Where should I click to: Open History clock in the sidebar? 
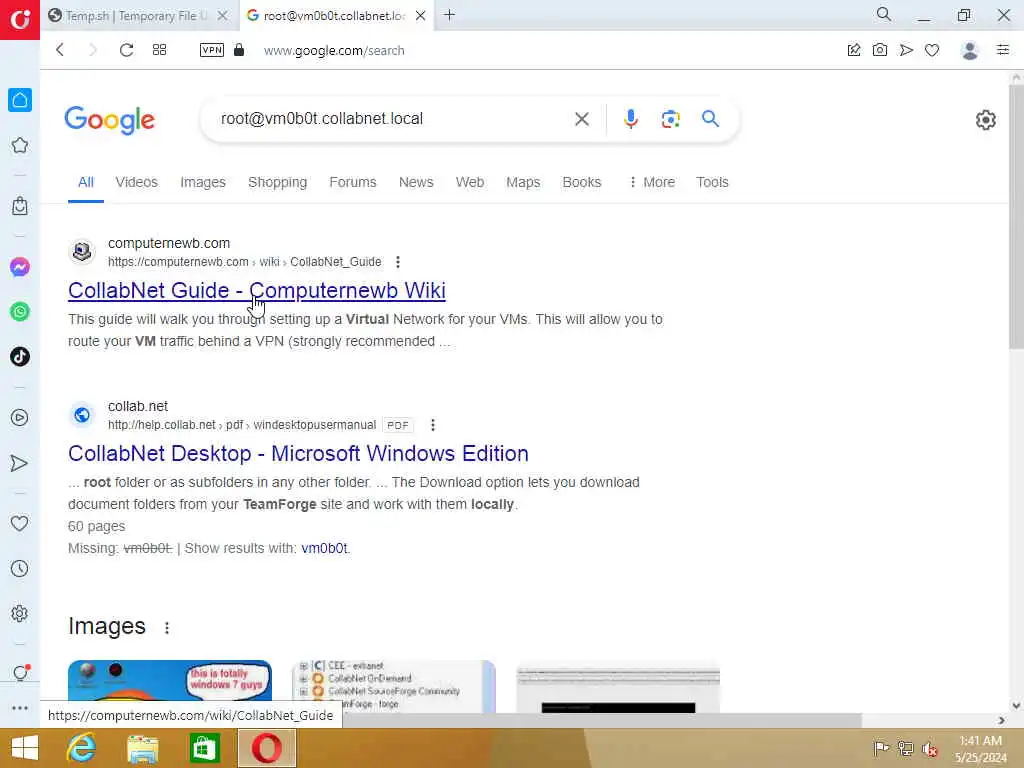(20, 568)
